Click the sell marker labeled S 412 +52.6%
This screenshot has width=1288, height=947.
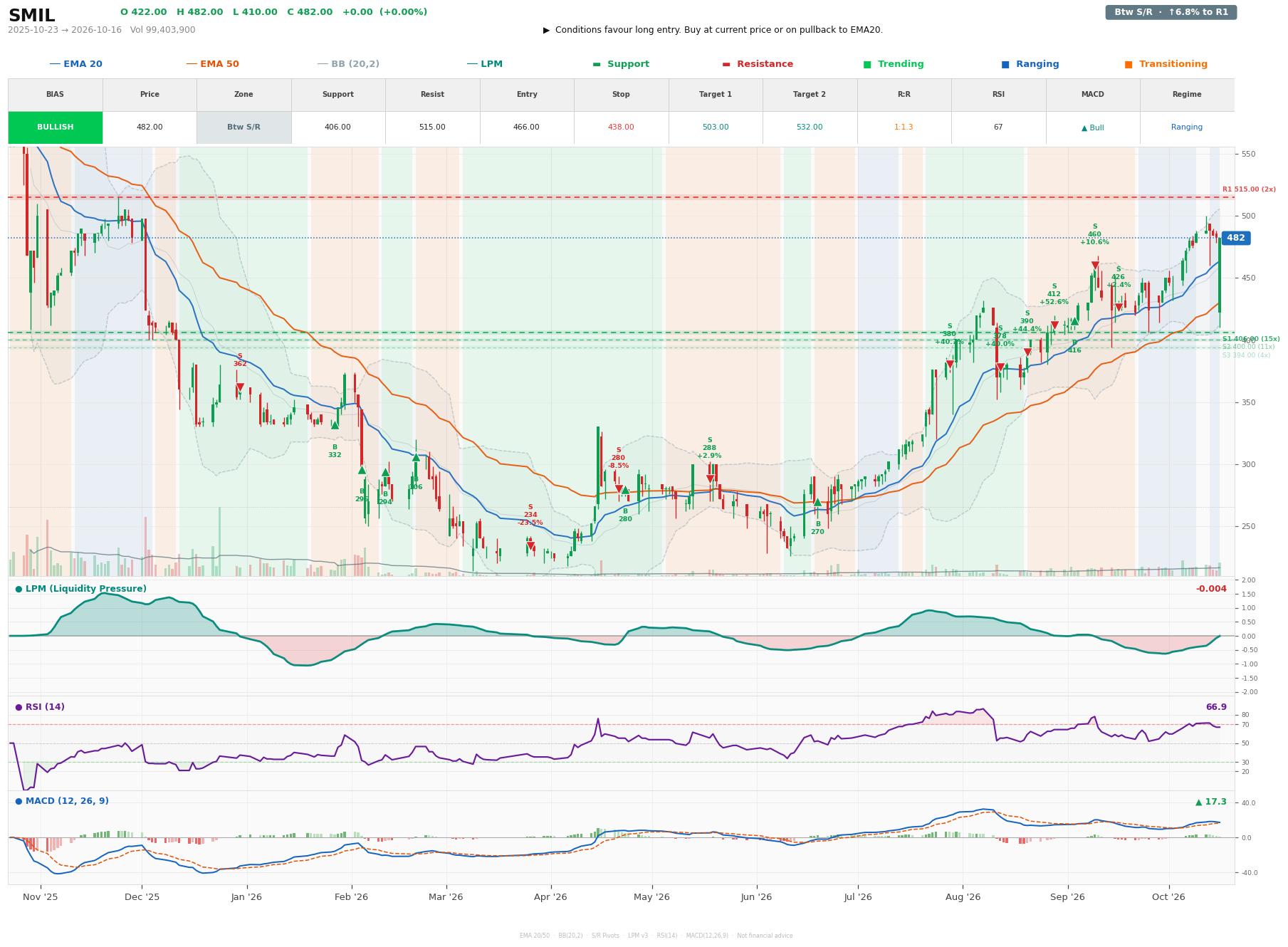click(1054, 325)
